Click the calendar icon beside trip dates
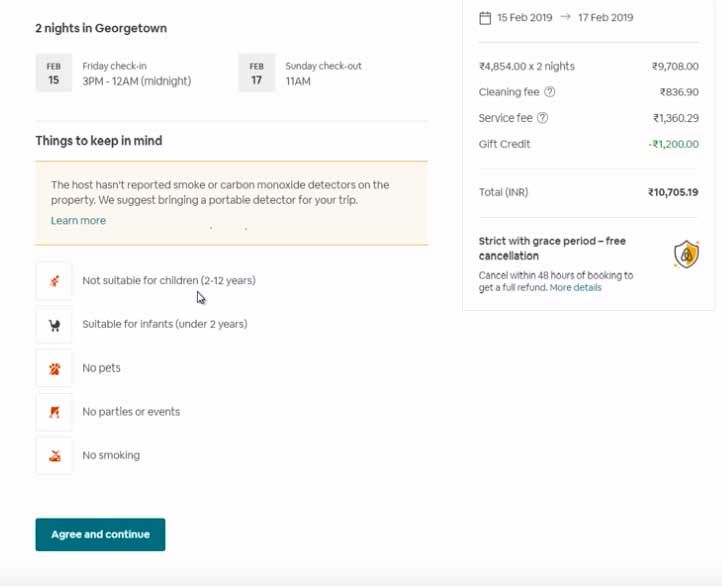The image size is (722, 586). point(485,17)
